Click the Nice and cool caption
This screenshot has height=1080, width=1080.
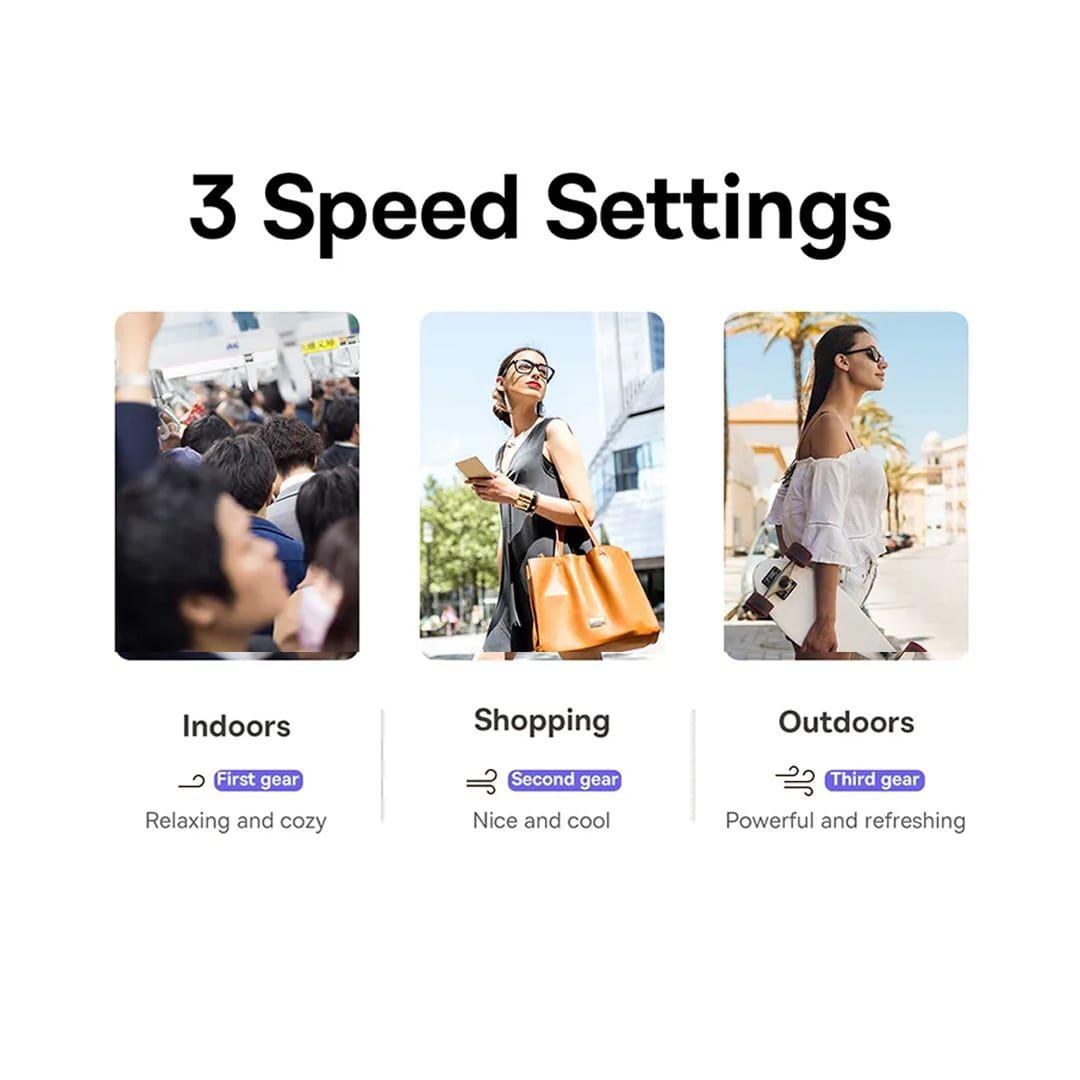[541, 820]
